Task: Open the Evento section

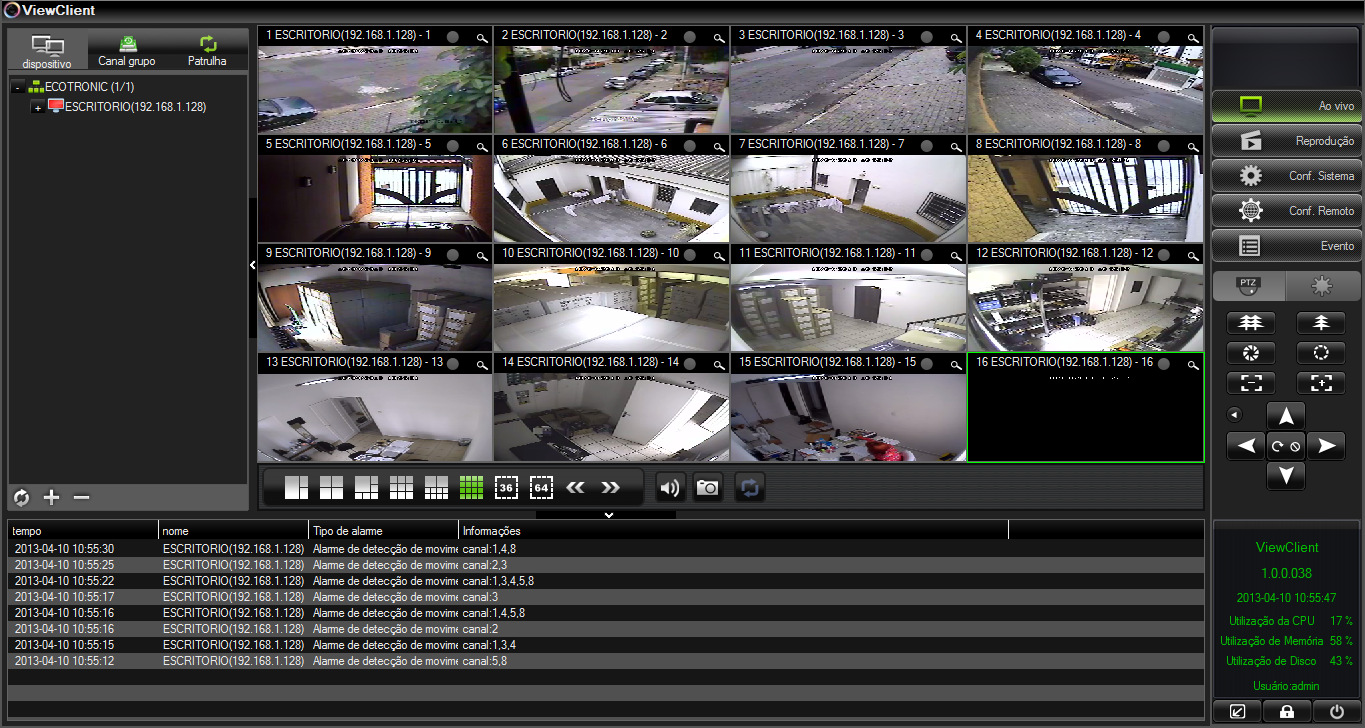Action: coord(1286,246)
